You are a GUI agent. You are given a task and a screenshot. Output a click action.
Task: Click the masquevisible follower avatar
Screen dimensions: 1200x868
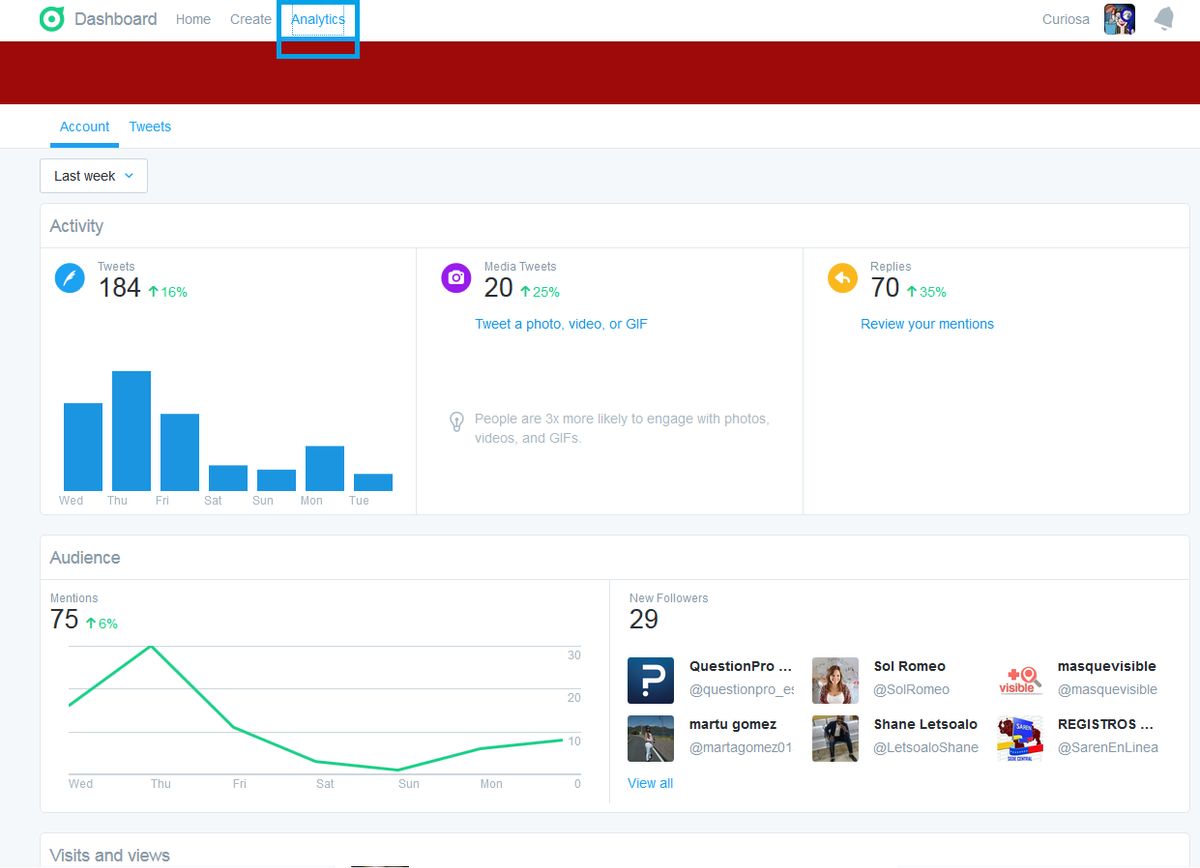pyautogui.click(x=1019, y=679)
